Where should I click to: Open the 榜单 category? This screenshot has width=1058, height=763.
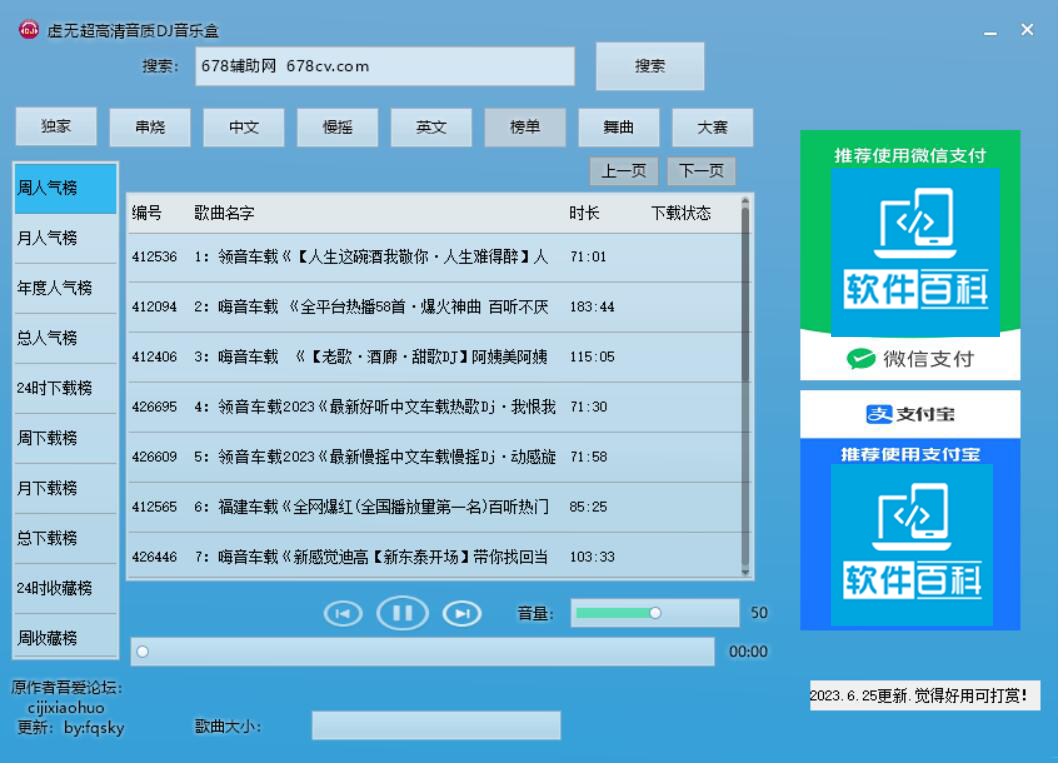click(x=525, y=128)
